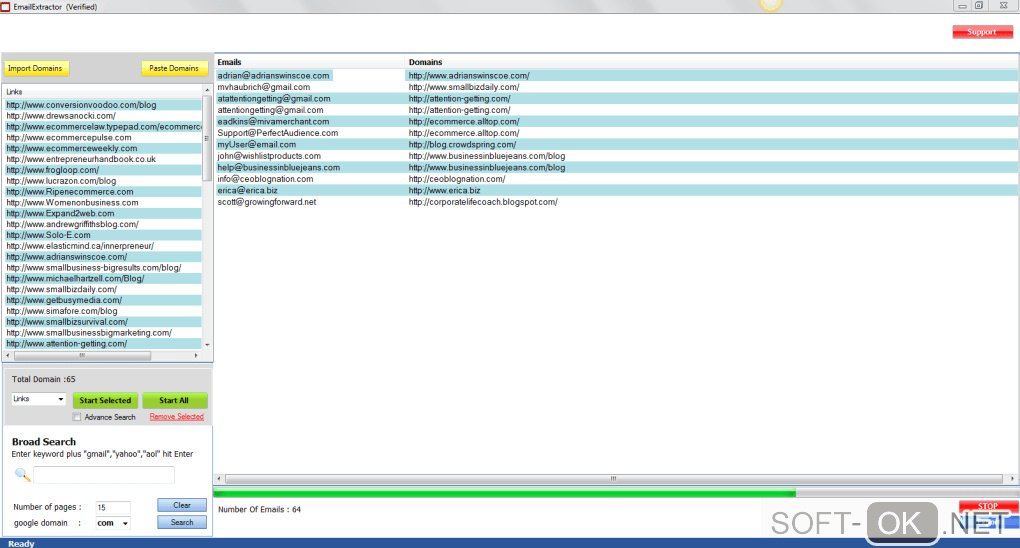
Task: Click the Import Domains button
Action: tap(35, 68)
